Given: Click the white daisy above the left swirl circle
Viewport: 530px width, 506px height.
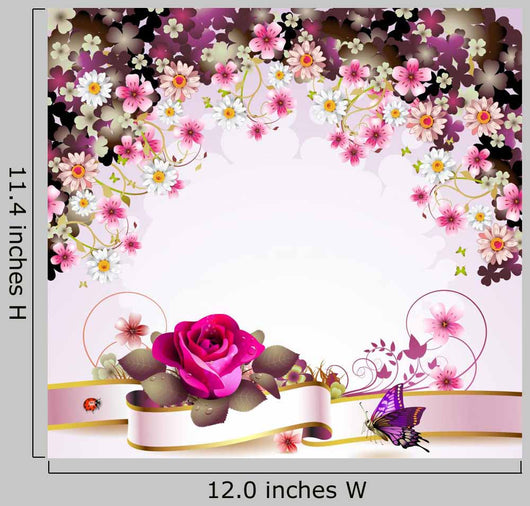Looking at the screenshot, I should coord(104,266).
